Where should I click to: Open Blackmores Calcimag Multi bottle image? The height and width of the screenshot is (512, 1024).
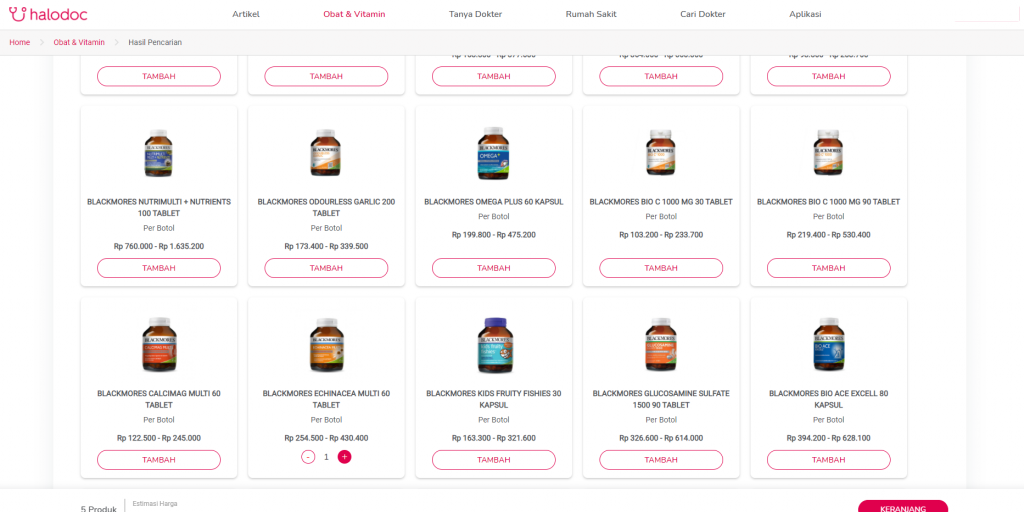click(159, 345)
